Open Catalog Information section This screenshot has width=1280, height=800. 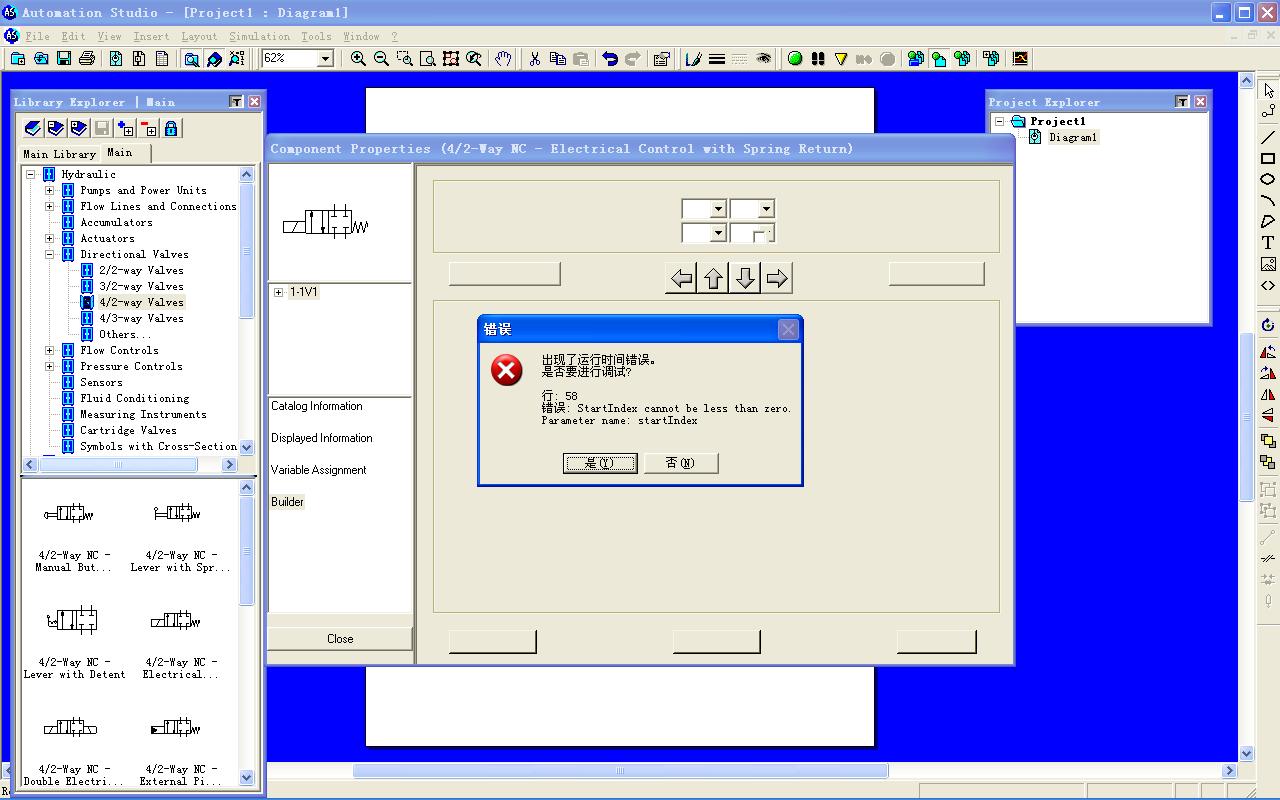pyautogui.click(x=317, y=406)
